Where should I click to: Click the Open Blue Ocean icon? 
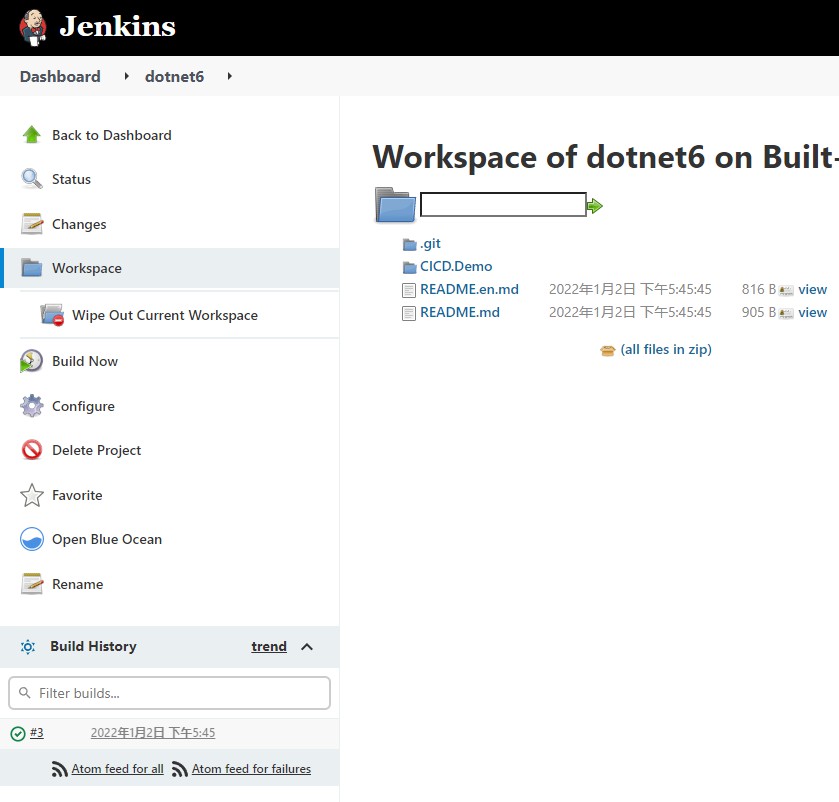point(32,539)
